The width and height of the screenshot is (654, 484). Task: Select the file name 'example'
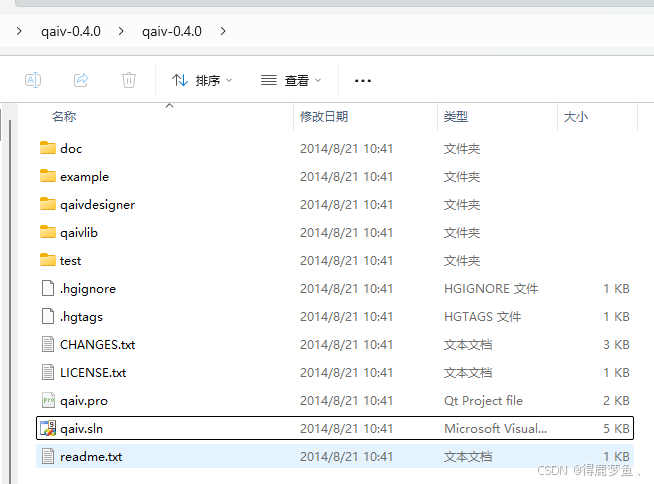[x=84, y=177]
